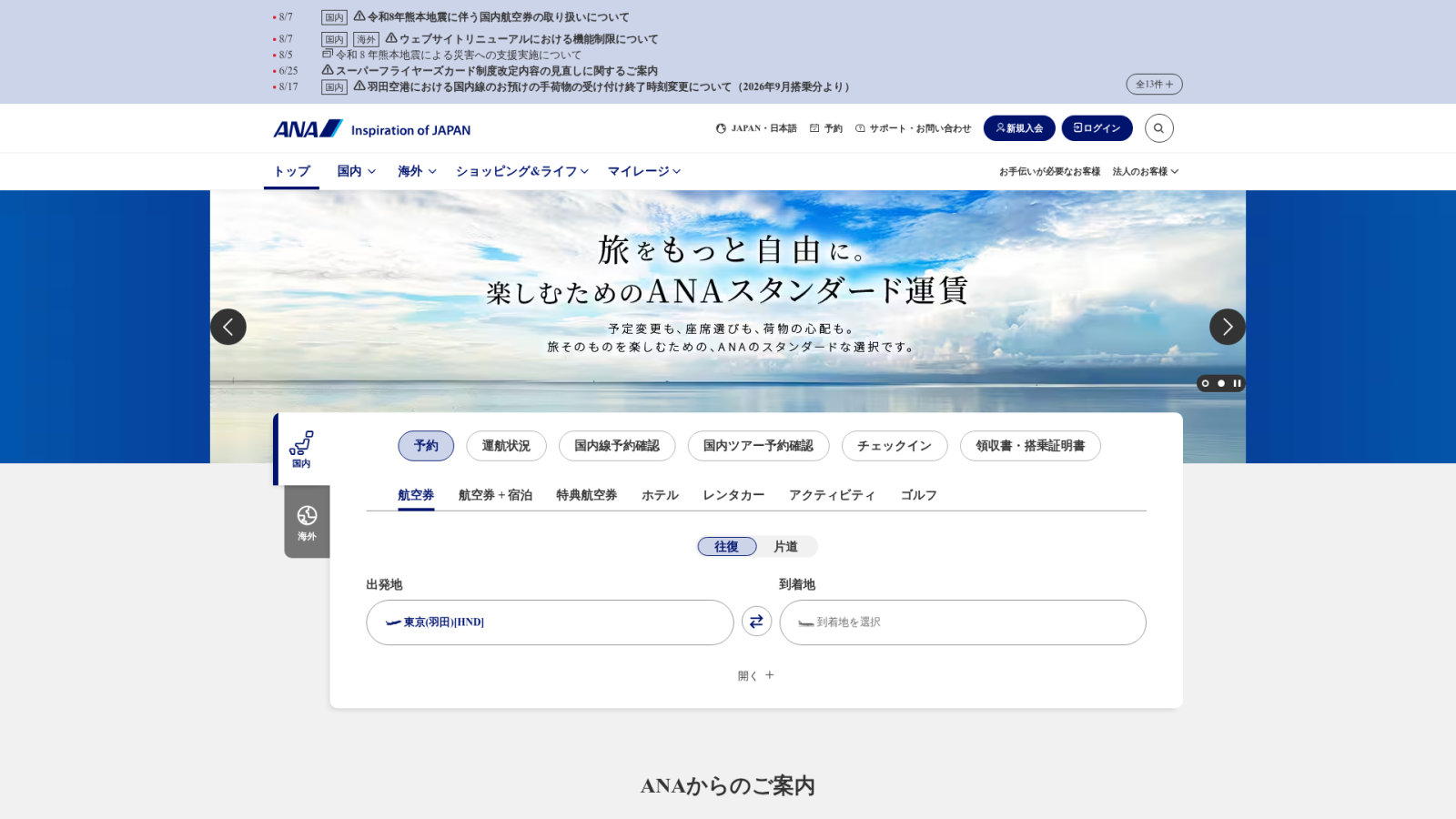Click the JAPAN・日本語 region language selector
This screenshot has height=819, width=1456.
point(756,128)
